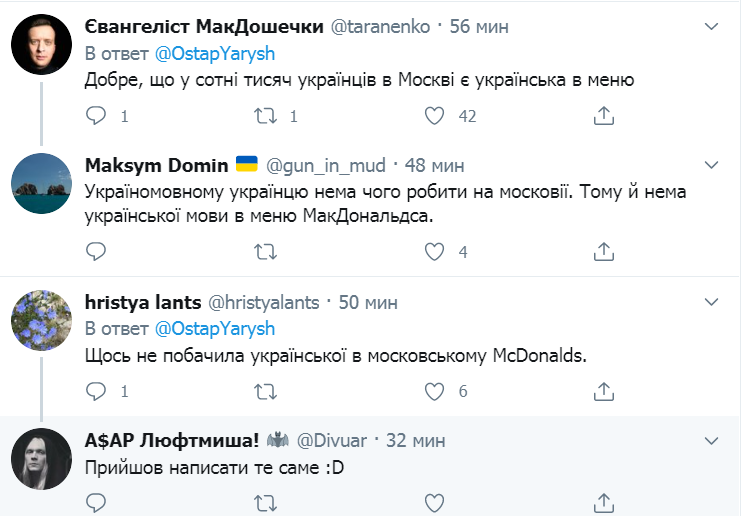Like the tweet with 42 likes
Viewport: 742px width, 516px height.
(x=434, y=117)
